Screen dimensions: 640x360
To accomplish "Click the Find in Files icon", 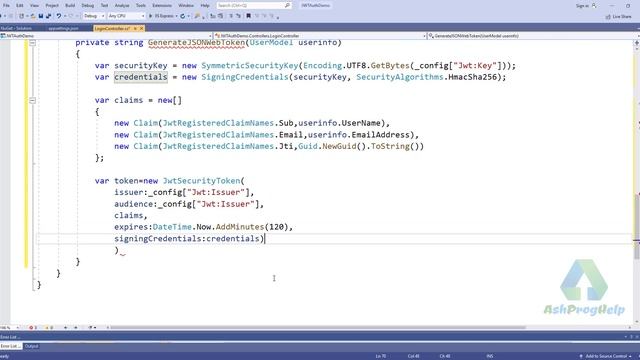I will [197, 16].
